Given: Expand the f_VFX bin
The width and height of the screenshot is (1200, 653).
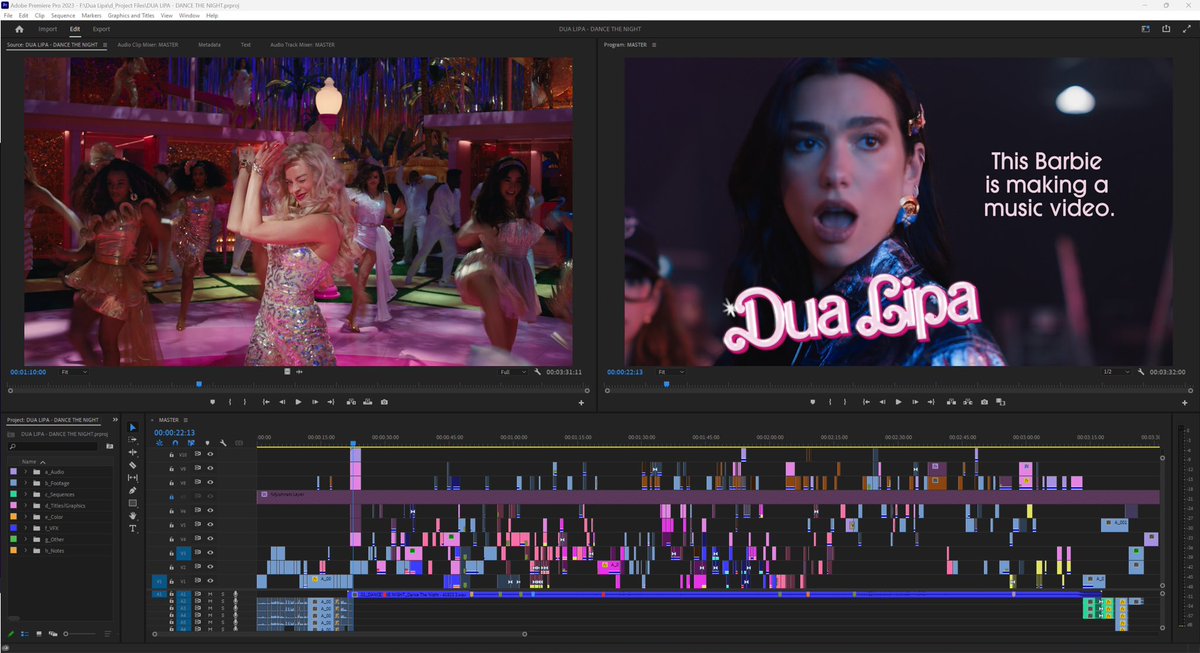Looking at the screenshot, I should coord(25,528).
